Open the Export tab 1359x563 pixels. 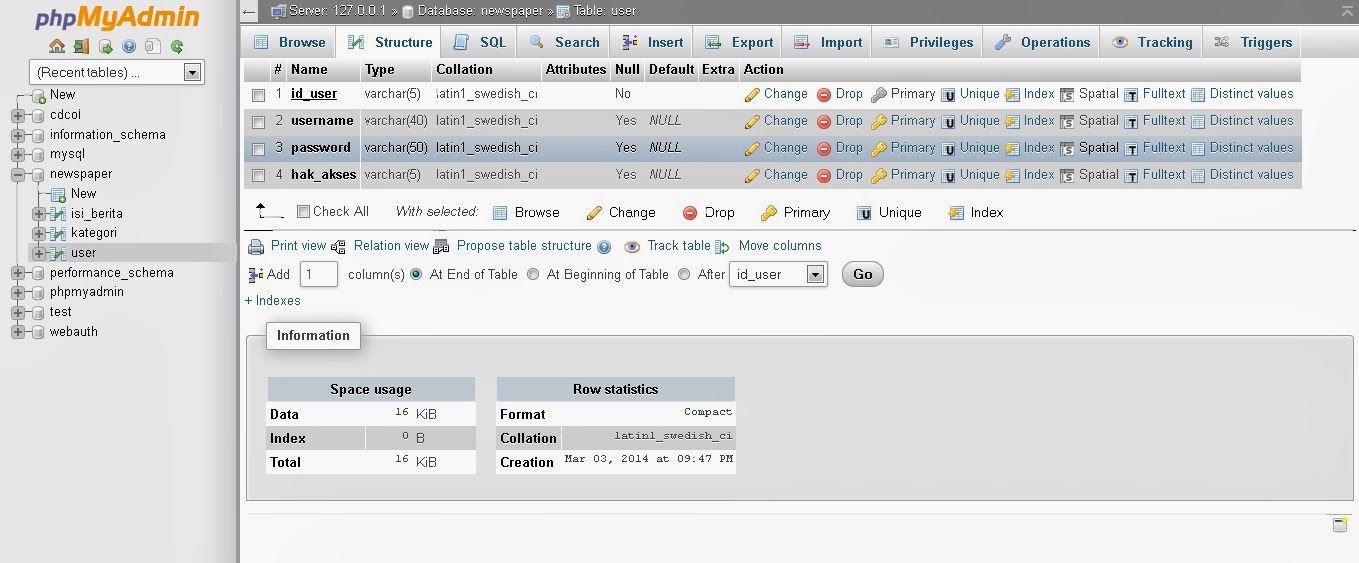coord(739,42)
